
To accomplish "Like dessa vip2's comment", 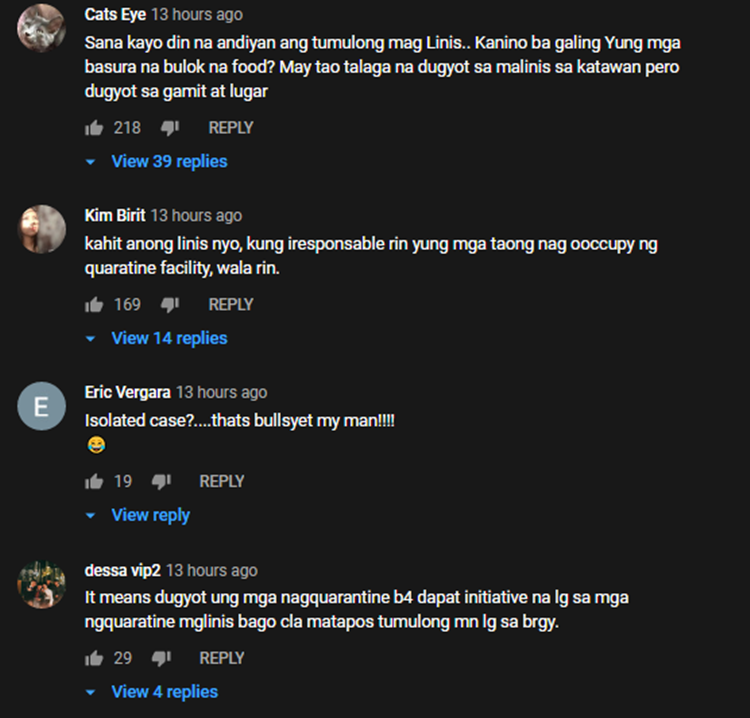I will coord(94,659).
